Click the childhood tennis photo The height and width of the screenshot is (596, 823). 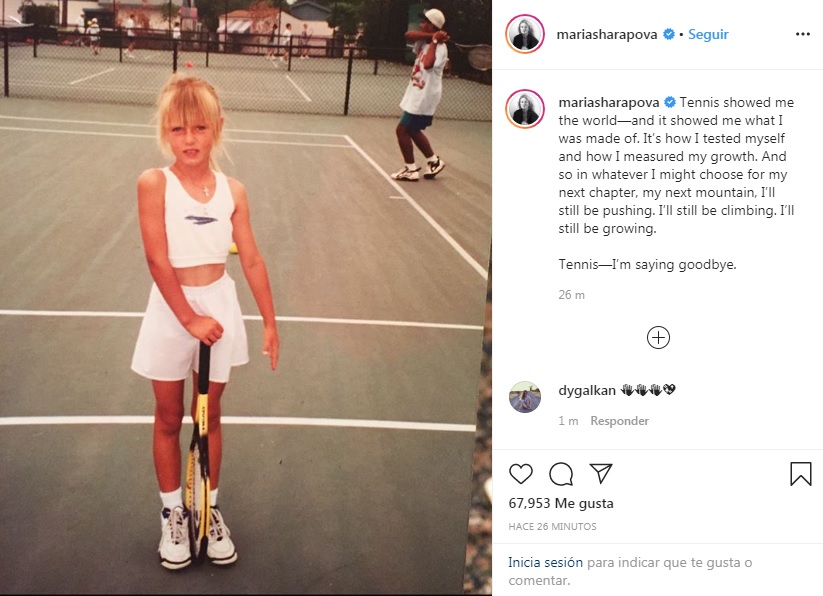point(246,298)
